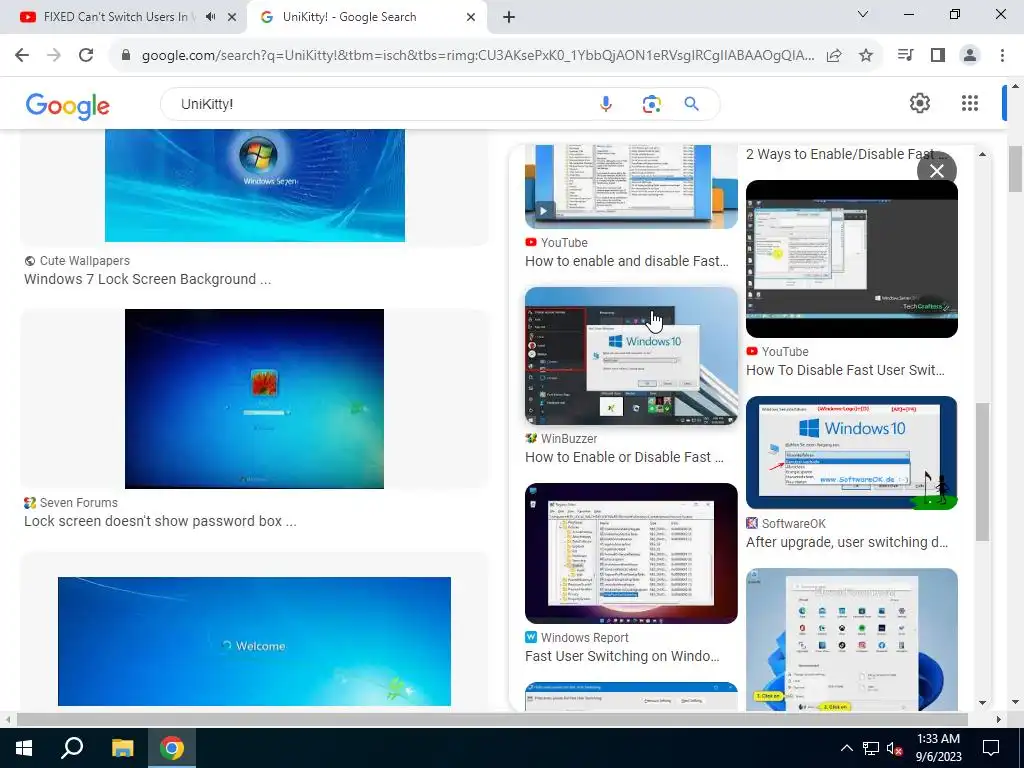Open the media control icon in the toolbar
This screenshot has height=768, width=1024.
point(905,56)
